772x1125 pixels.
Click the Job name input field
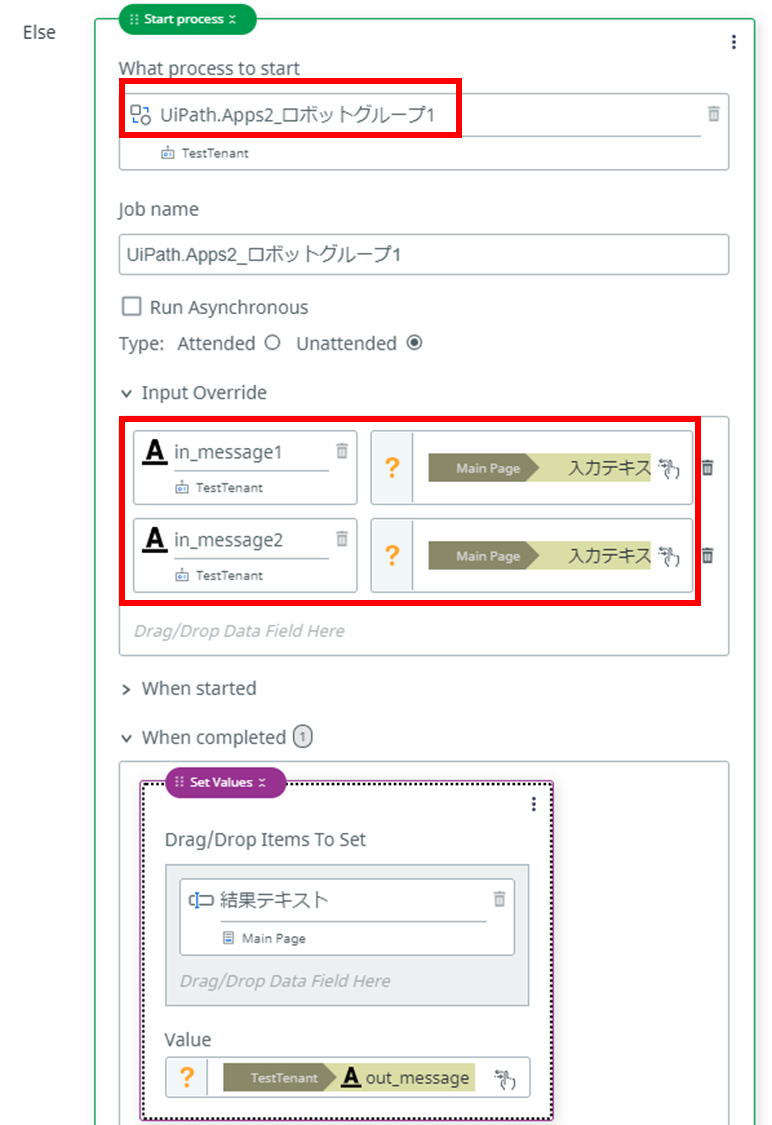(423, 254)
